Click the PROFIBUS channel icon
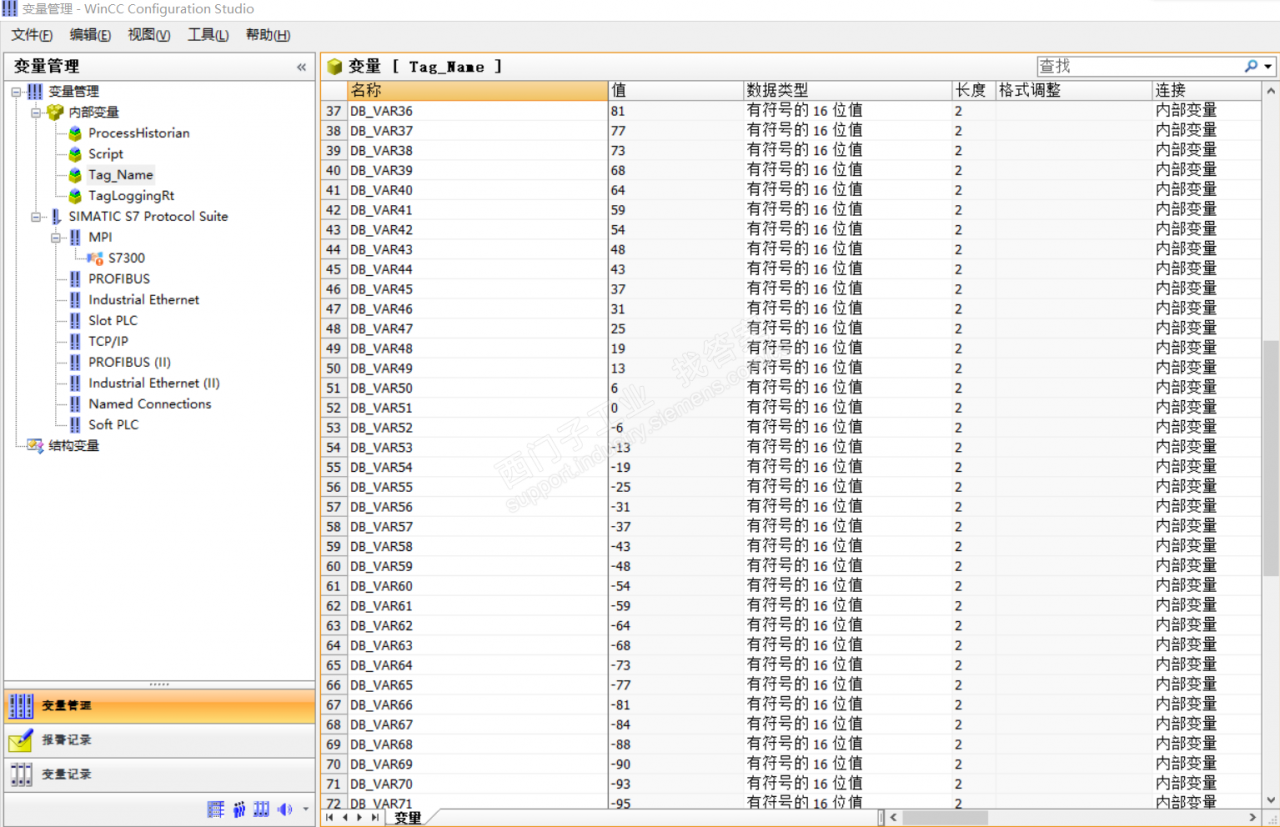The width and height of the screenshot is (1280, 827). tap(75, 279)
